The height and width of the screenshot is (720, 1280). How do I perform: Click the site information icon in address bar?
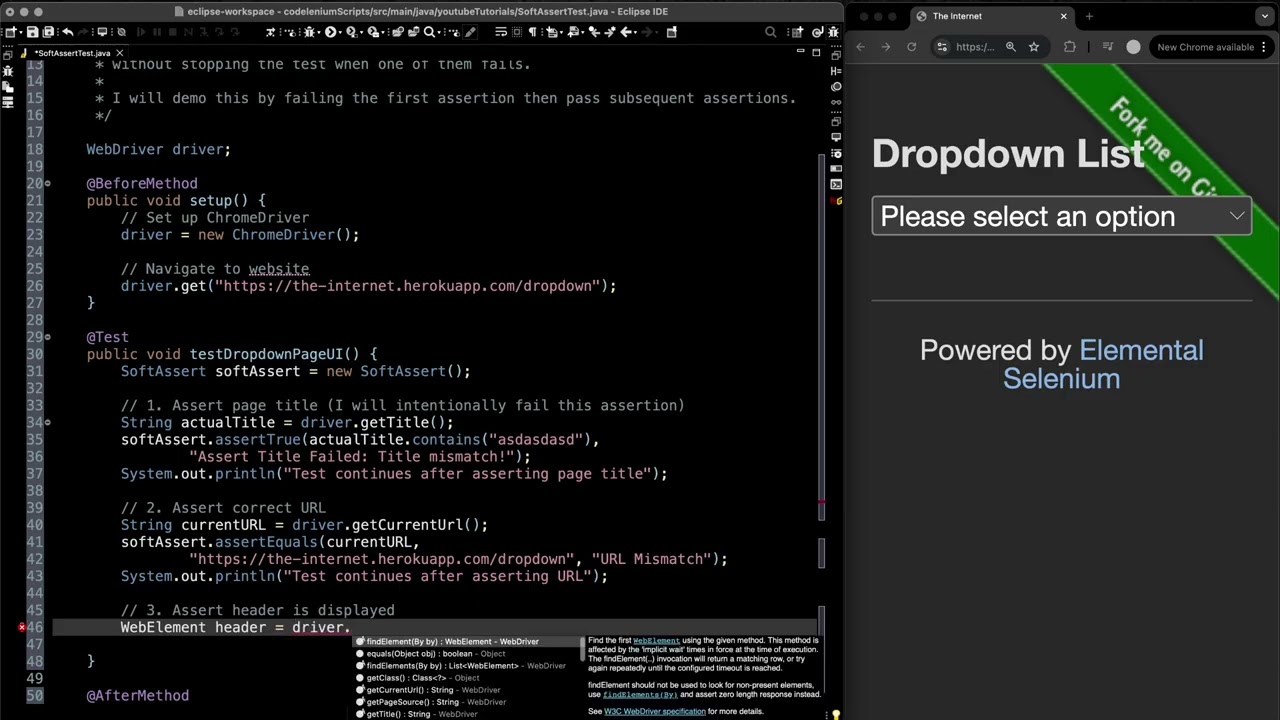tap(942, 47)
